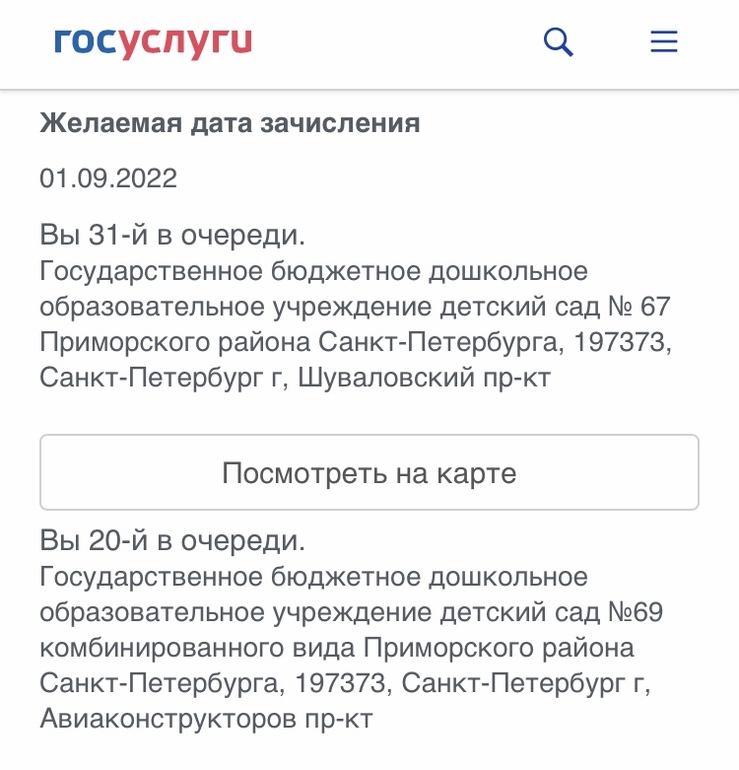Click «Государственное бюджетное дошкольное» under 20-й queue
The width and height of the screenshot is (739, 770).
(314, 577)
